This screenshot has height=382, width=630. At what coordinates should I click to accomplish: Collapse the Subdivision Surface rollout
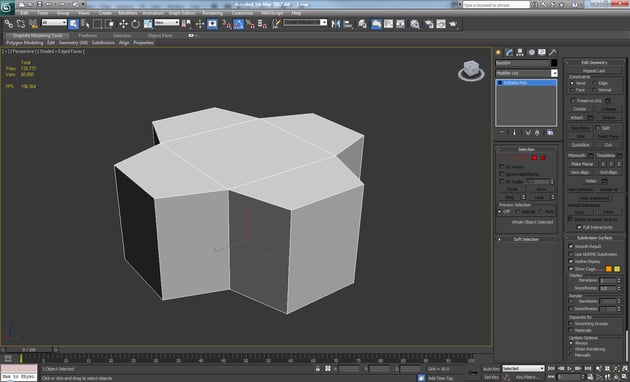[594, 238]
